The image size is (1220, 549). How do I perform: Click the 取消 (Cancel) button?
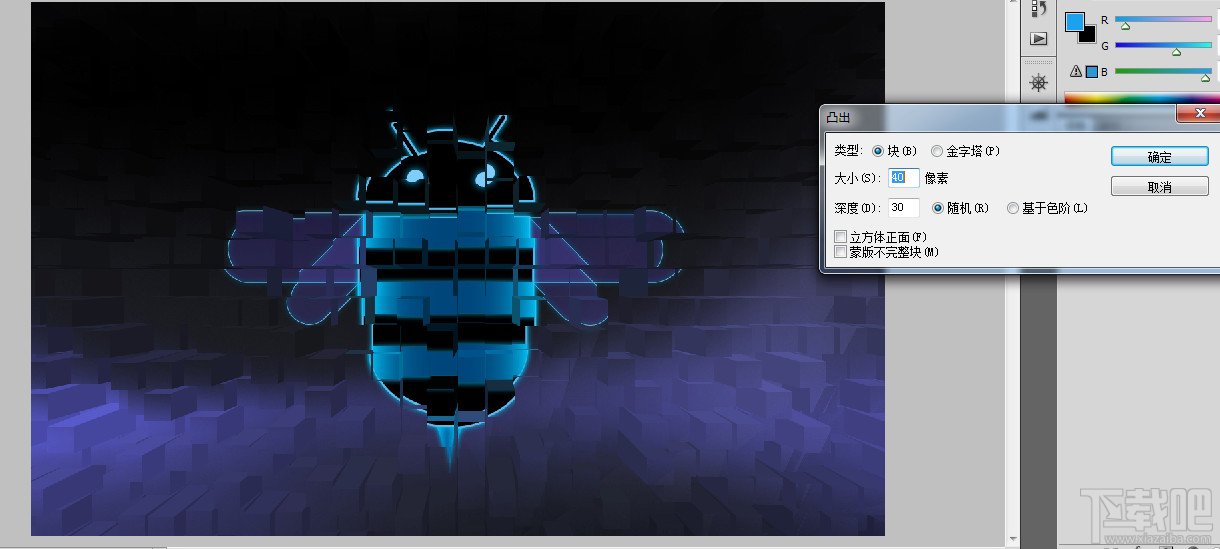coord(1160,186)
